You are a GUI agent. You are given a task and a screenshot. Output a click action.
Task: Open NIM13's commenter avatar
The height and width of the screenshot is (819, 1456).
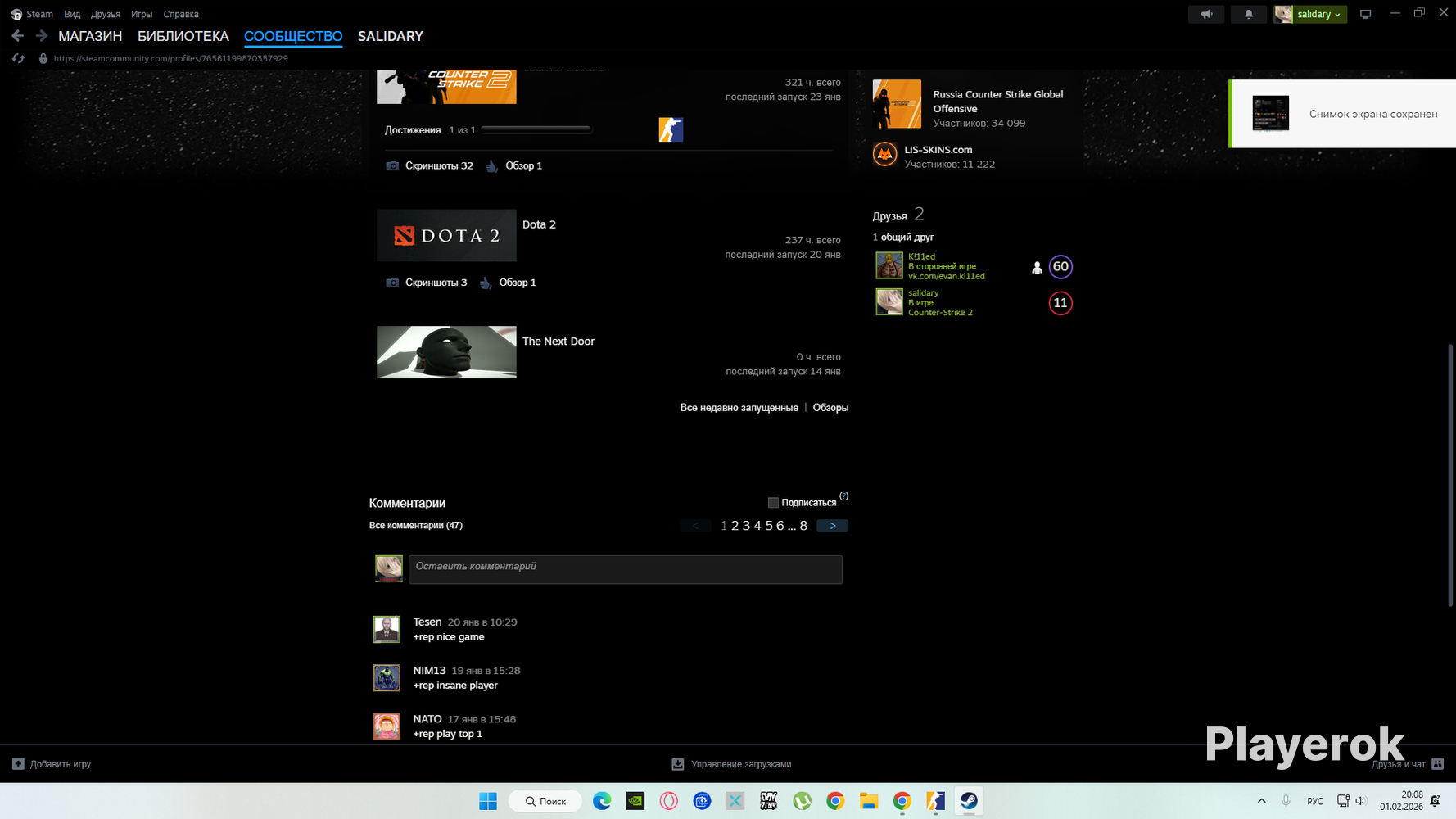point(387,678)
